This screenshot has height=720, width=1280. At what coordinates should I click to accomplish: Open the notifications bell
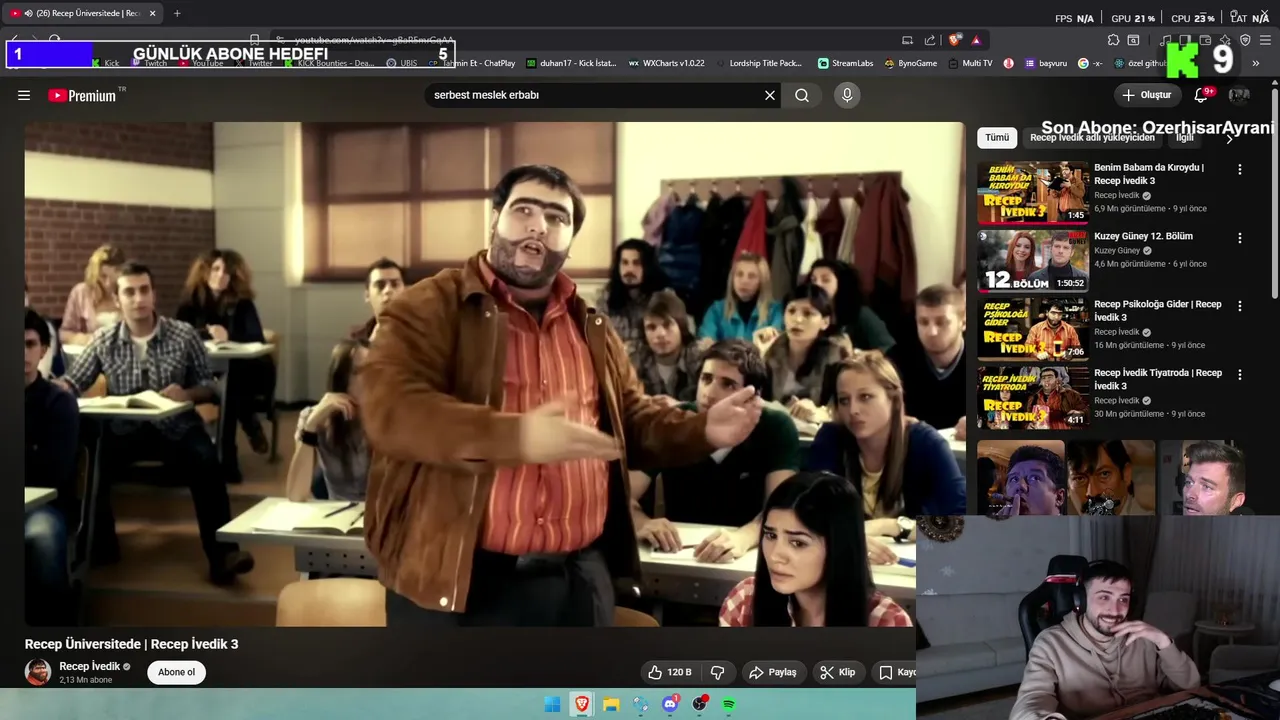pos(1202,95)
